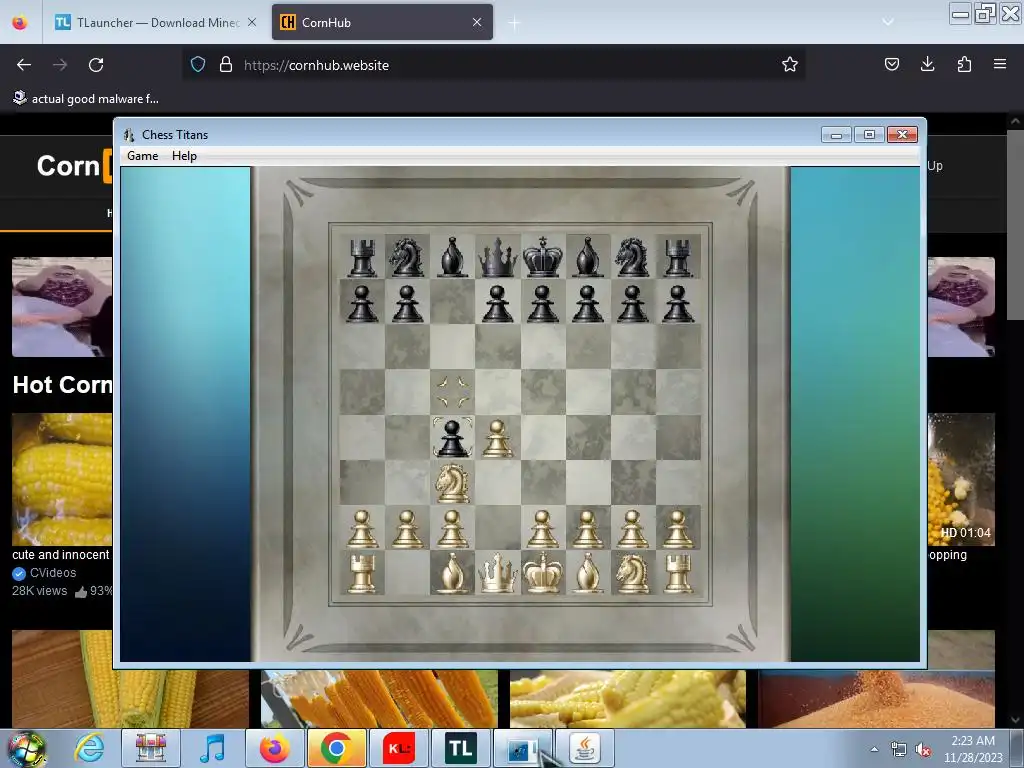The height and width of the screenshot is (768, 1024).
Task: Select the black bishop on f8
Action: pyautogui.click(x=587, y=257)
